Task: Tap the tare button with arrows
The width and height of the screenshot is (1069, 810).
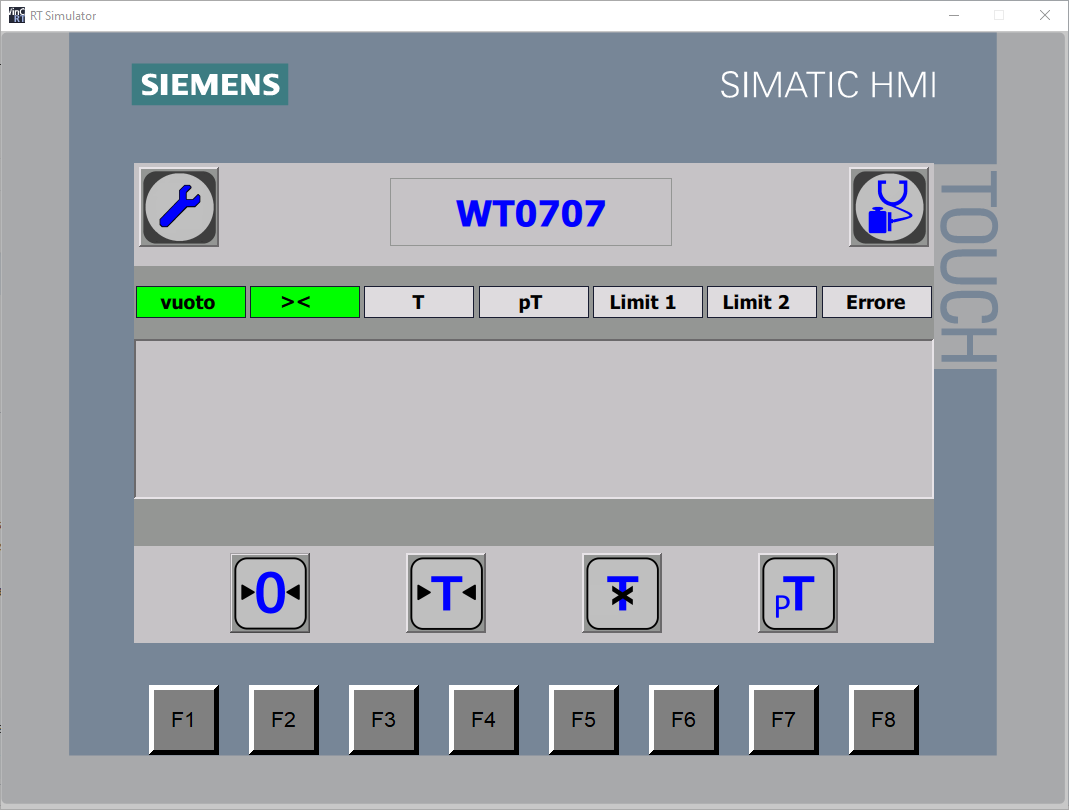Action: tap(446, 593)
